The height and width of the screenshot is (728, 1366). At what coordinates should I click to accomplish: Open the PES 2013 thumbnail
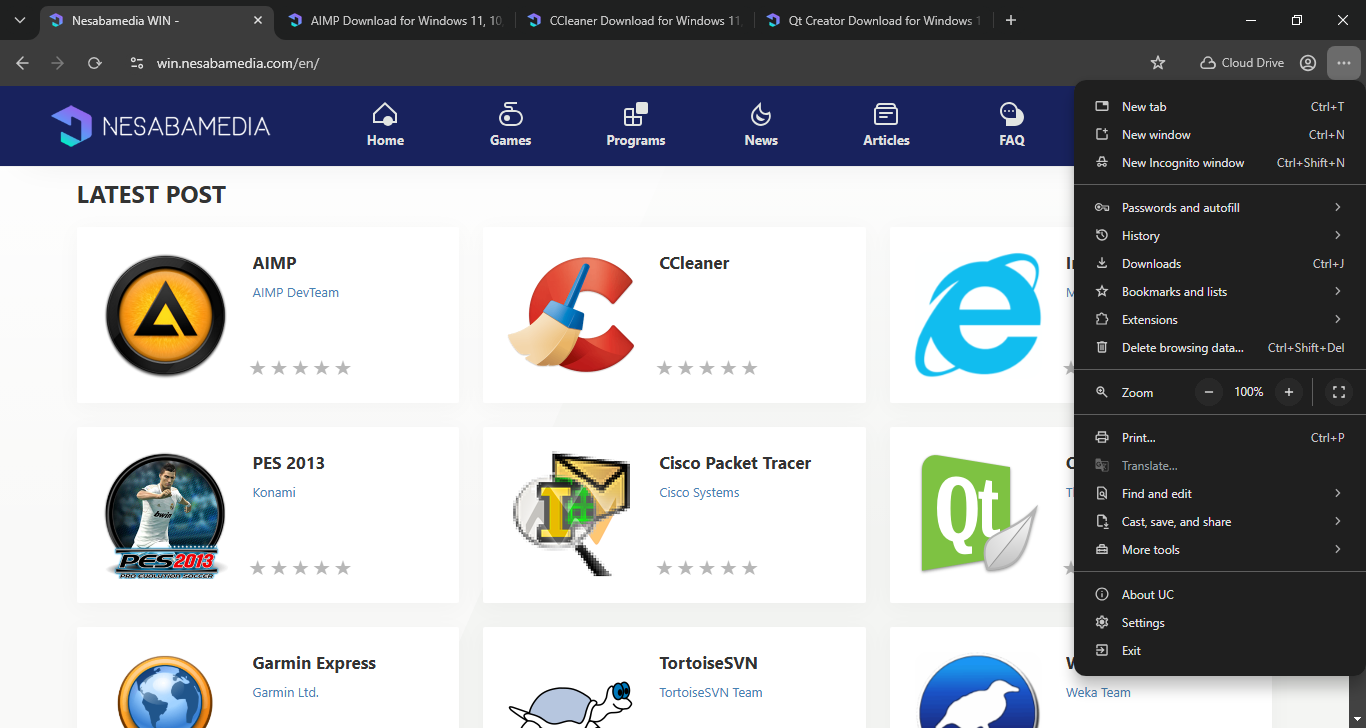coord(165,515)
